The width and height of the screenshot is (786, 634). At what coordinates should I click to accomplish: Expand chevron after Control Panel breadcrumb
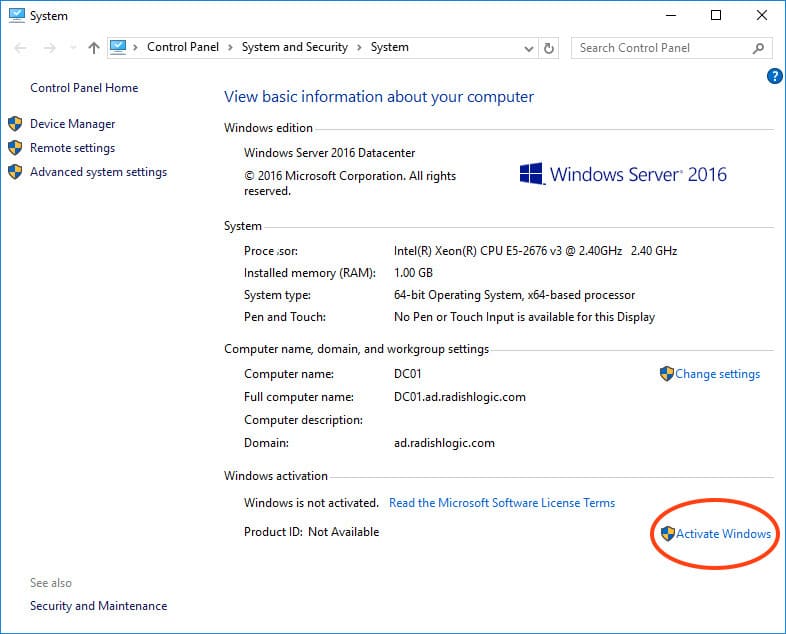[230, 47]
